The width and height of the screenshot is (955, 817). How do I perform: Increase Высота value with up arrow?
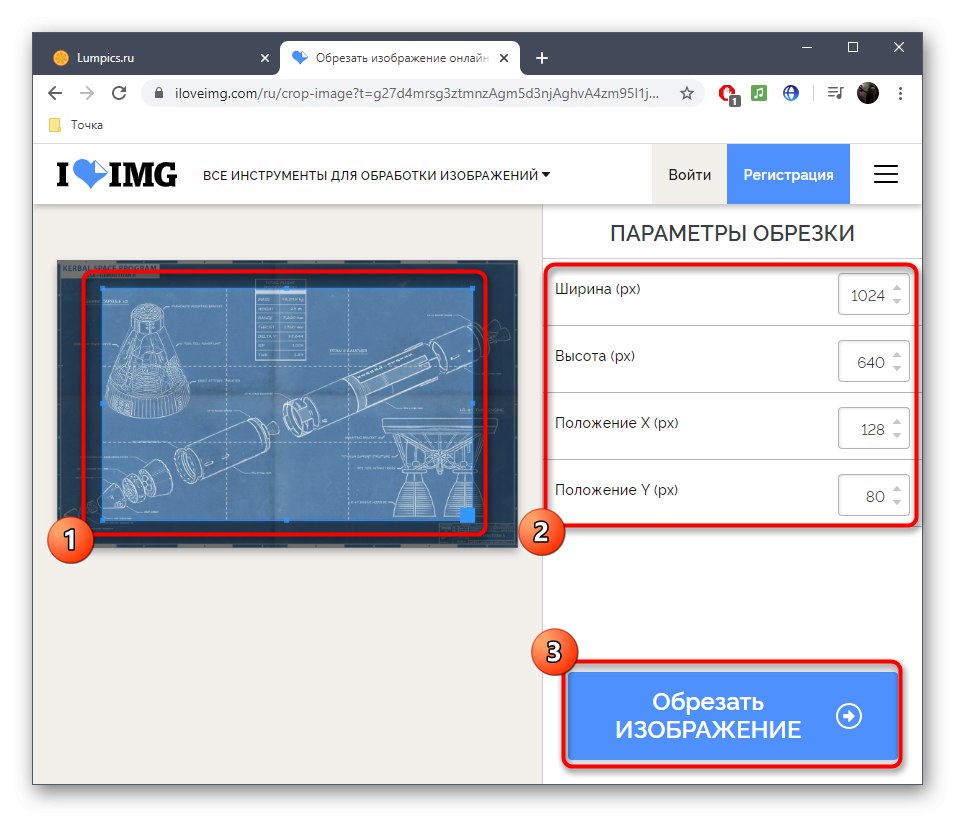(897, 355)
